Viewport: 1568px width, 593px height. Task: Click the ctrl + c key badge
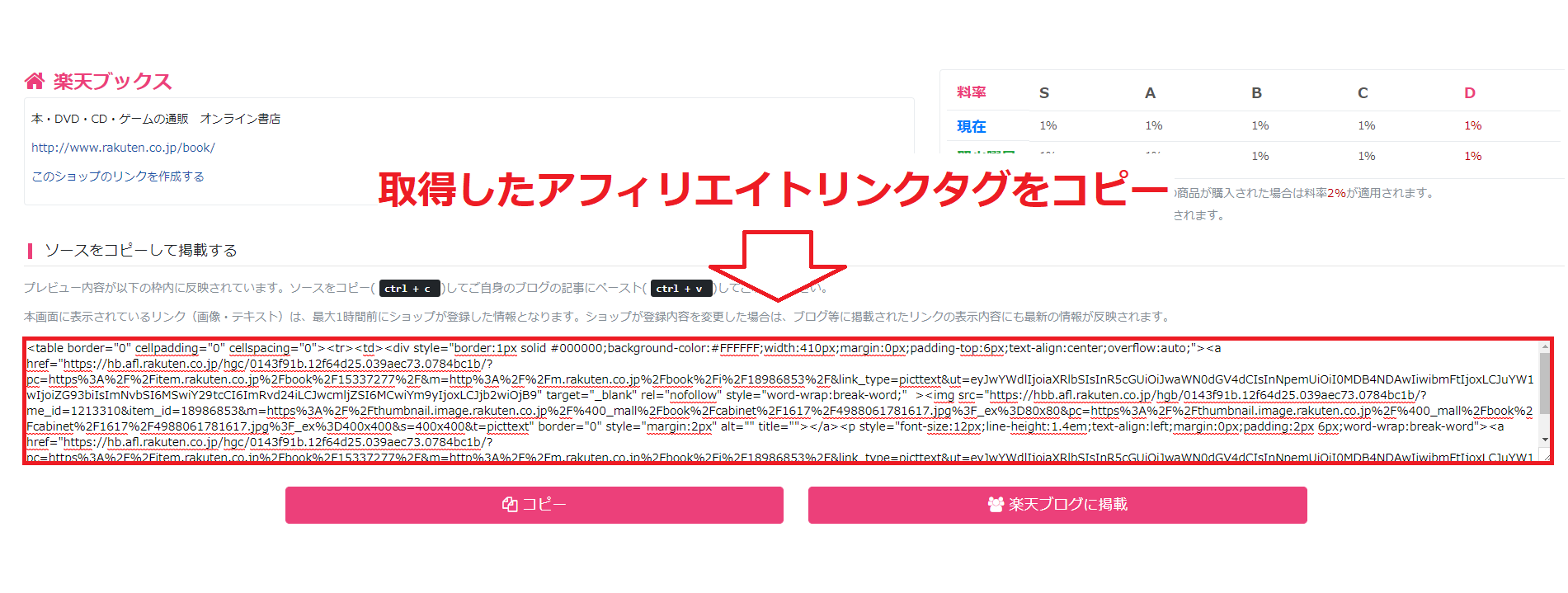pyautogui.click(x=409, y=289)
